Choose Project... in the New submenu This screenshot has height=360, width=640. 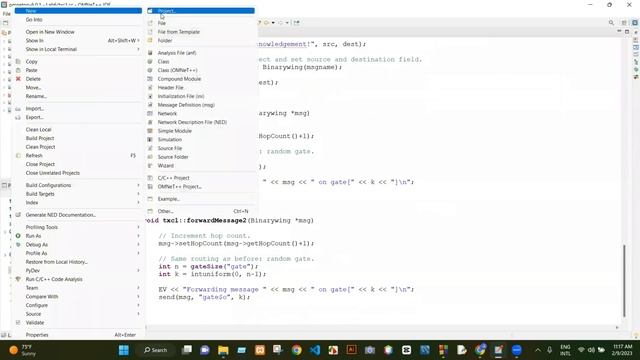[x=200, y=11]
